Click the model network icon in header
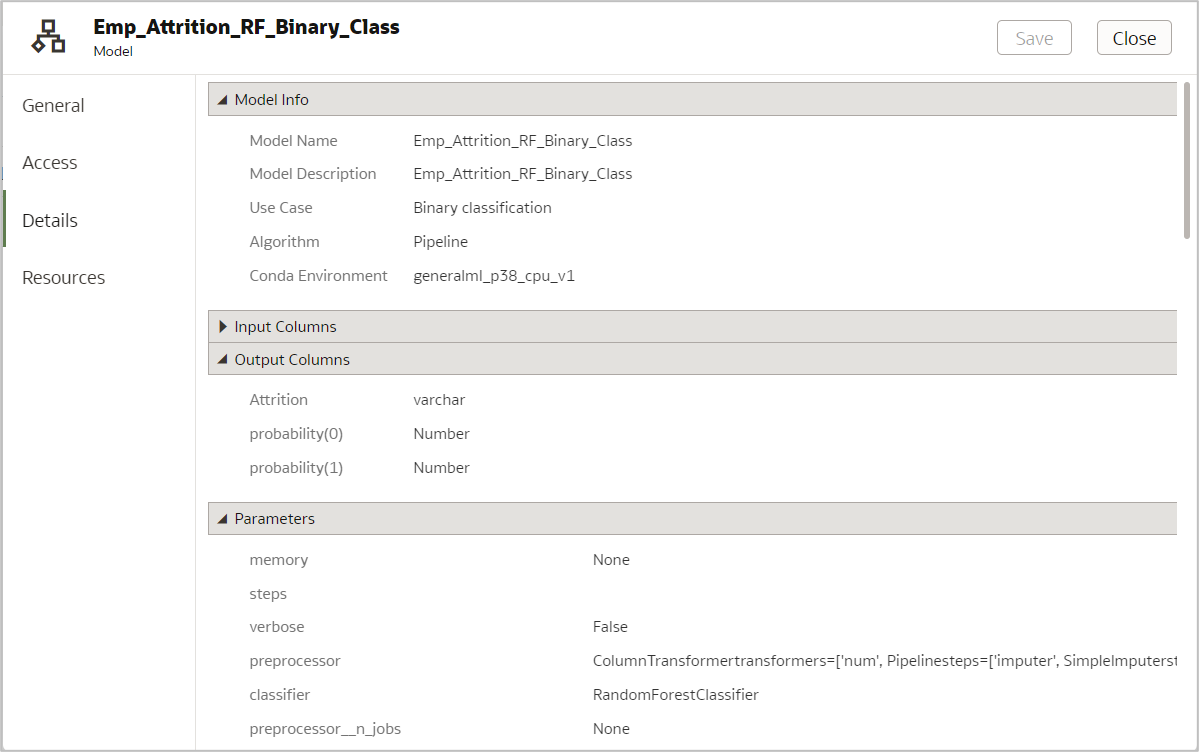 (48, 37)
